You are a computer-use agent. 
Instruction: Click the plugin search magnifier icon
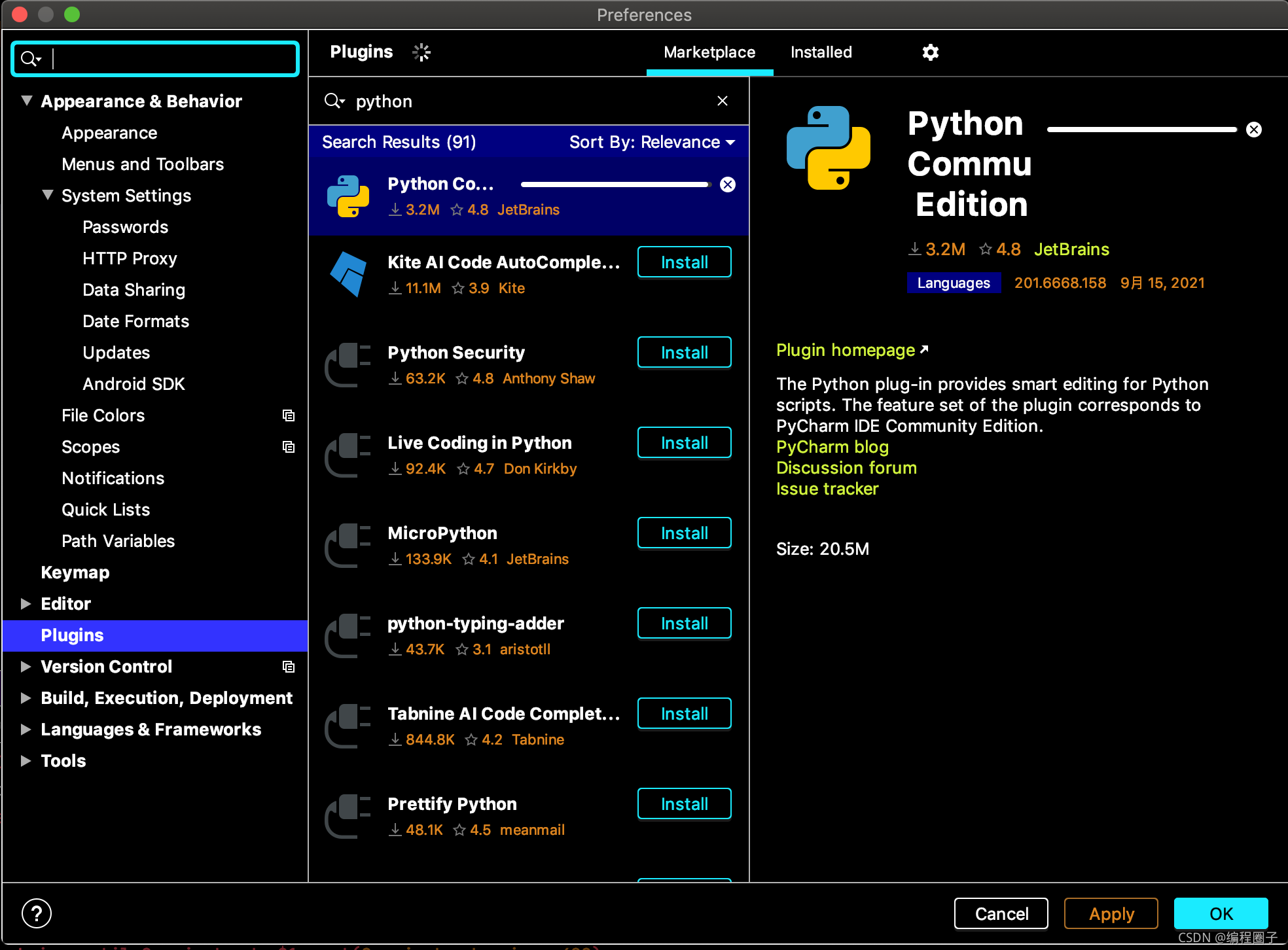click(x=334, y=101)
